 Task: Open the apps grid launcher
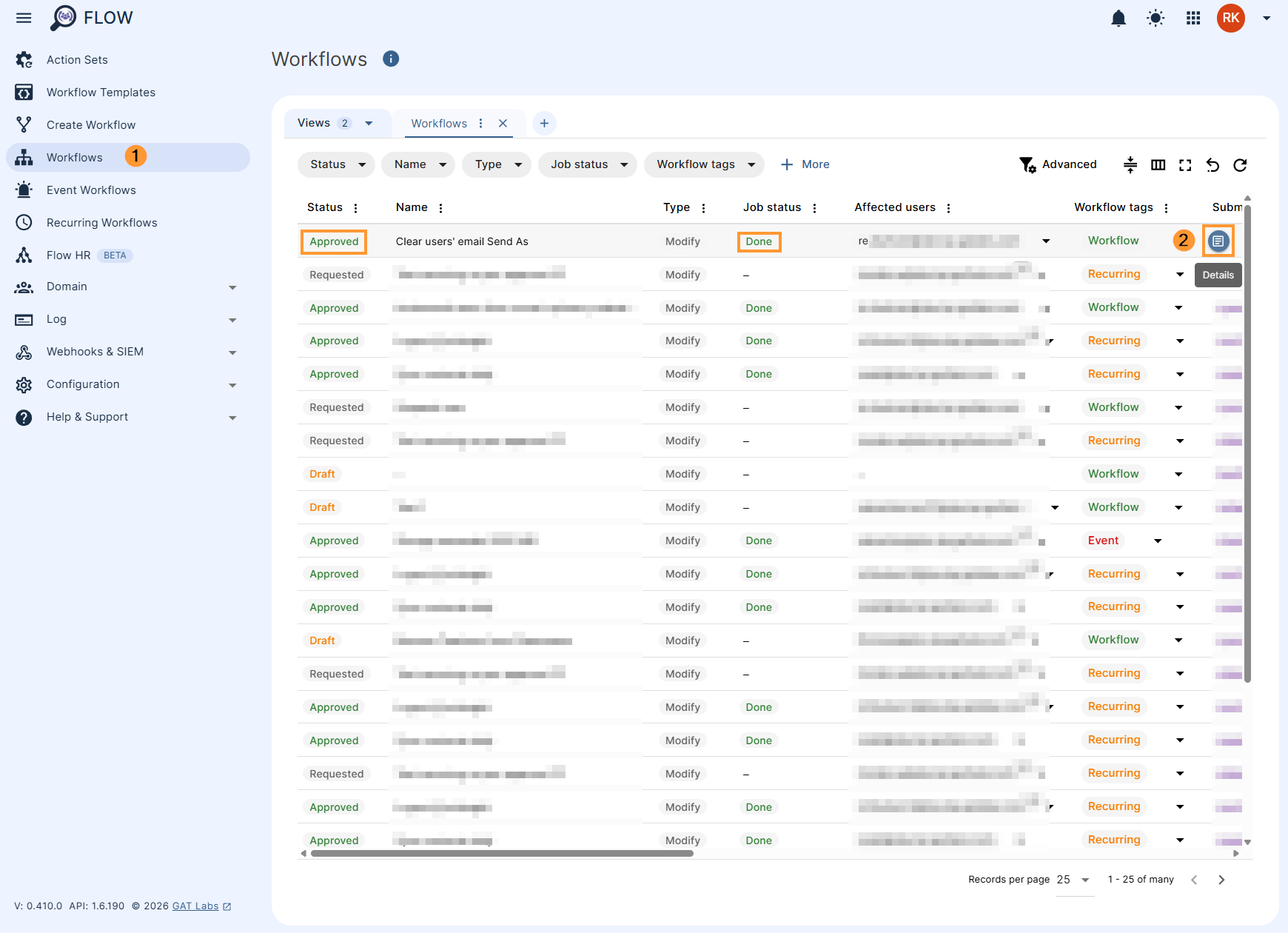point(1193,18)
